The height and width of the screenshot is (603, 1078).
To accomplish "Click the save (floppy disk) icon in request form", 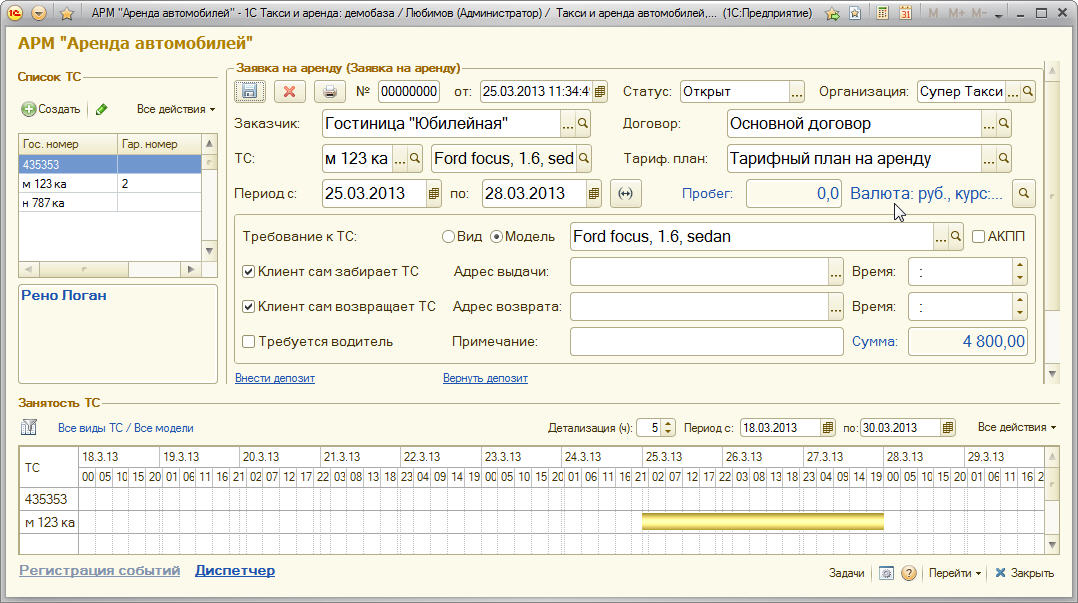I will point(249,91).
